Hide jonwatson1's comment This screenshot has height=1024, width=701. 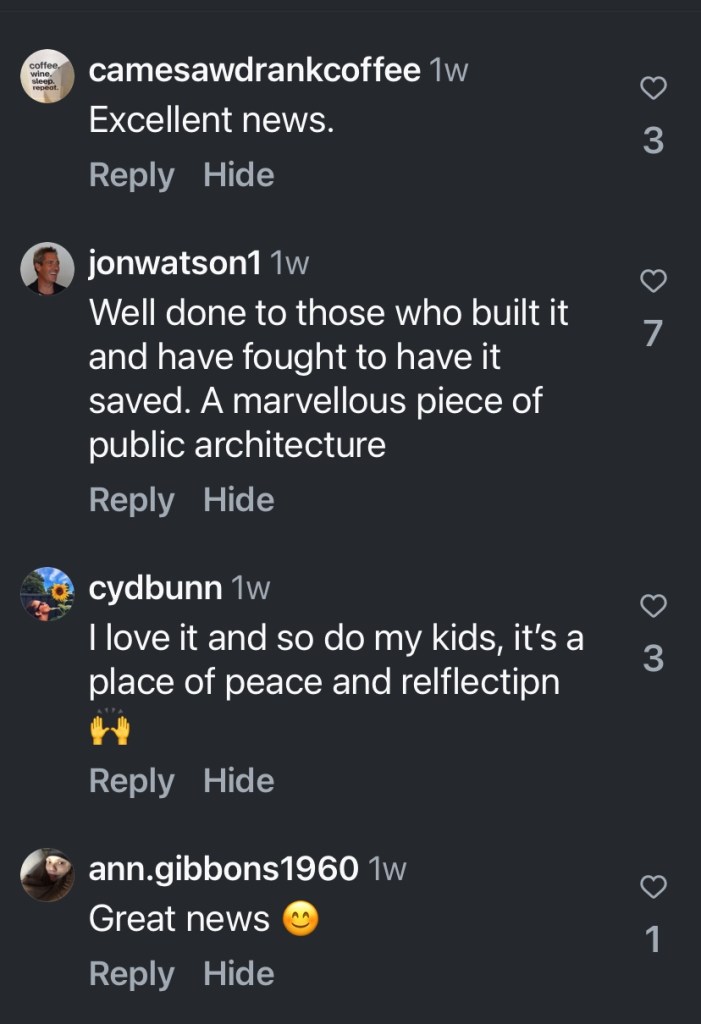238,499
